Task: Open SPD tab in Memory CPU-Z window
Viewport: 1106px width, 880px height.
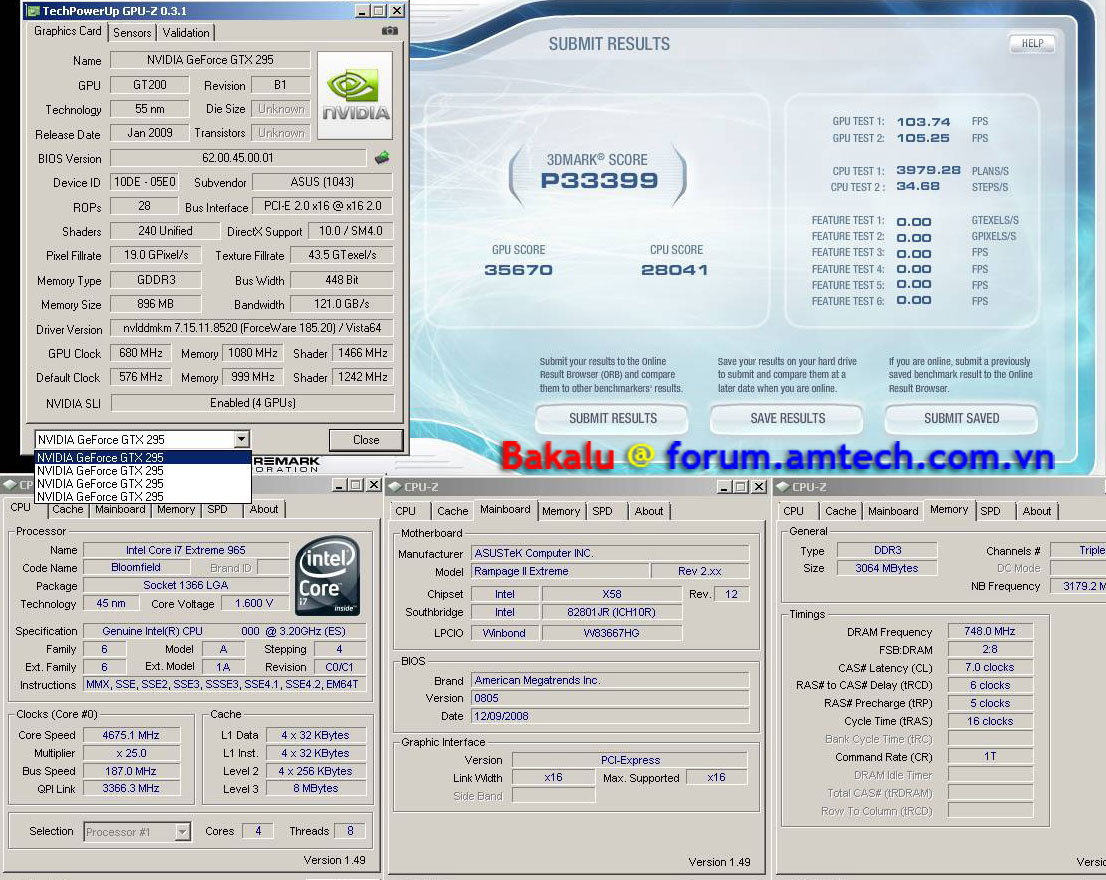Action: pos(990,511)
